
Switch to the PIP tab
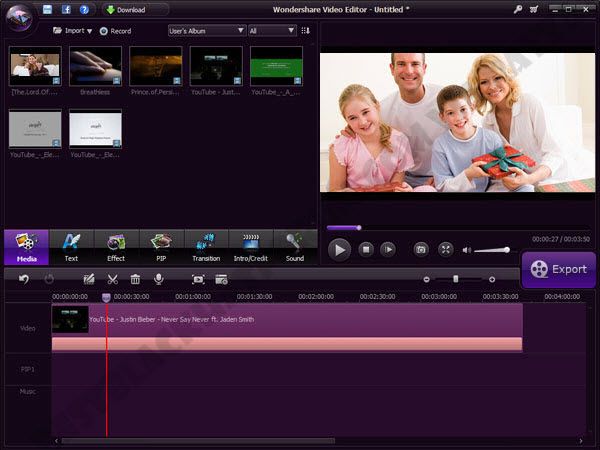(x=161, y=247)
